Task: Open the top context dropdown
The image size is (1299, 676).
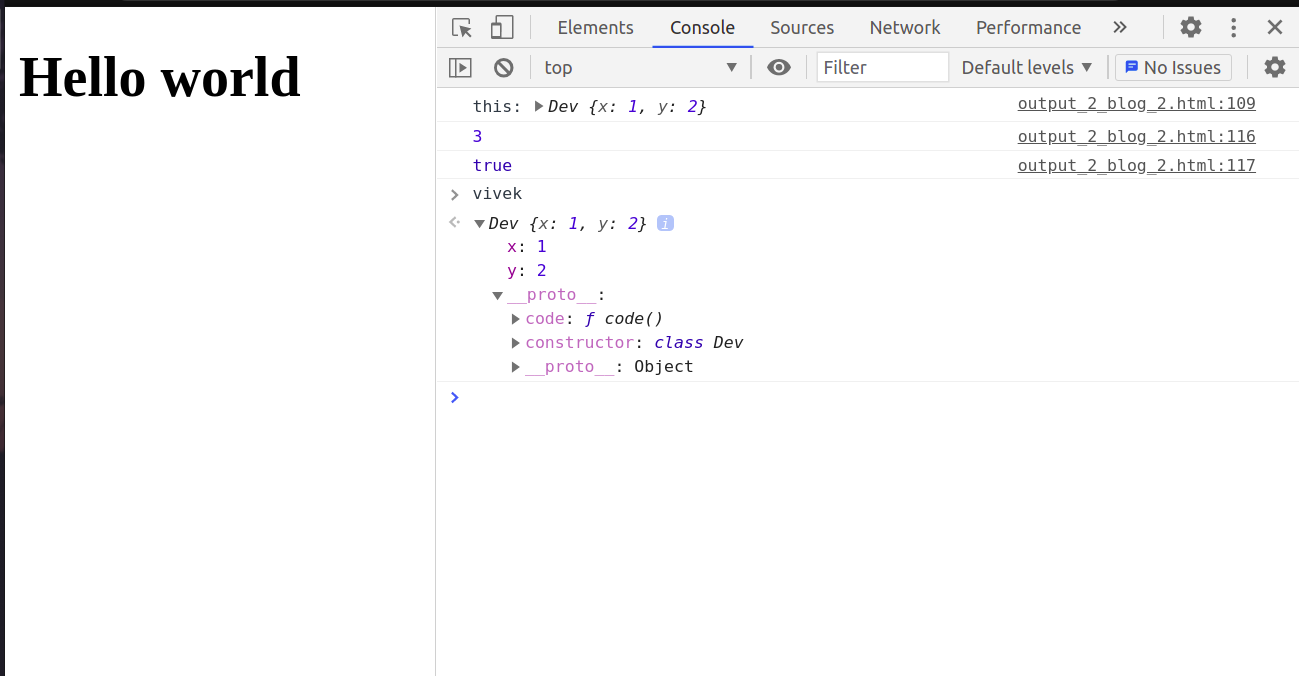Action: [640, 67]
